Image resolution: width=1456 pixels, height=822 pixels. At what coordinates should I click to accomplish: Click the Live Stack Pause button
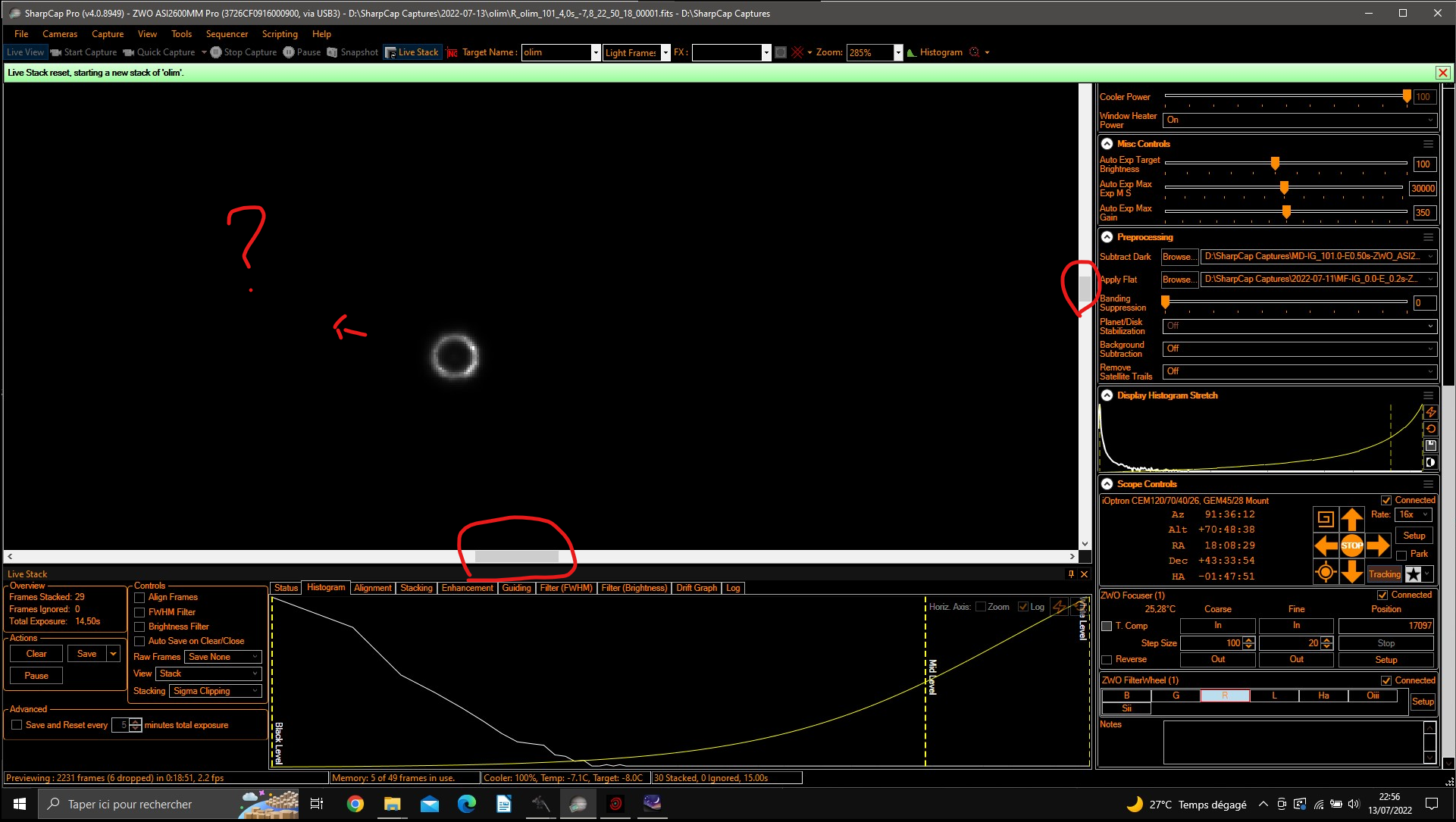pos(36,676)
